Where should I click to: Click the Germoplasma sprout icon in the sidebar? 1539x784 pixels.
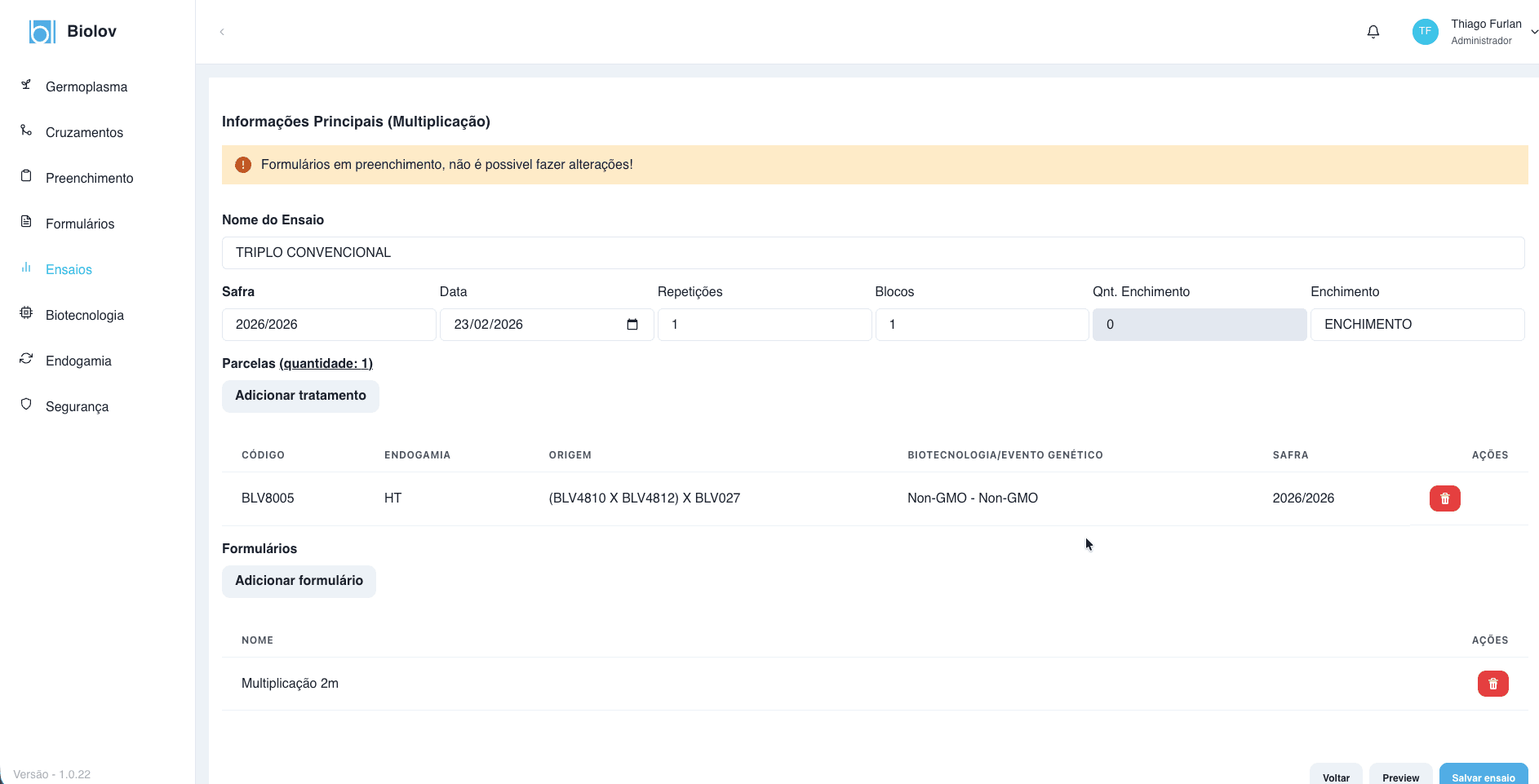(26, 85)
